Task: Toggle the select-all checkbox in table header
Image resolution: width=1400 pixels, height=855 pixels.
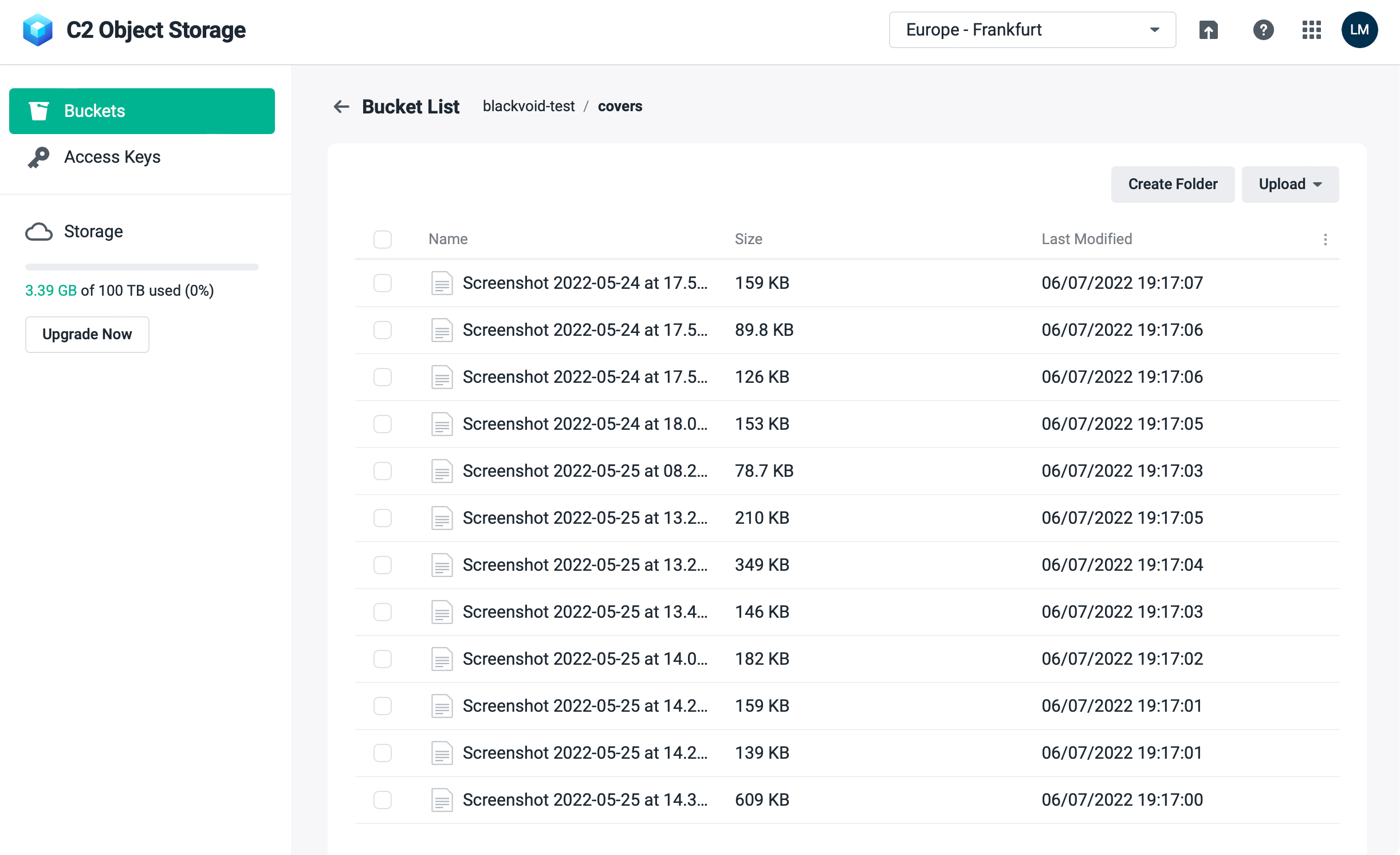Action: pyautogui.click(x=383, y=240)
